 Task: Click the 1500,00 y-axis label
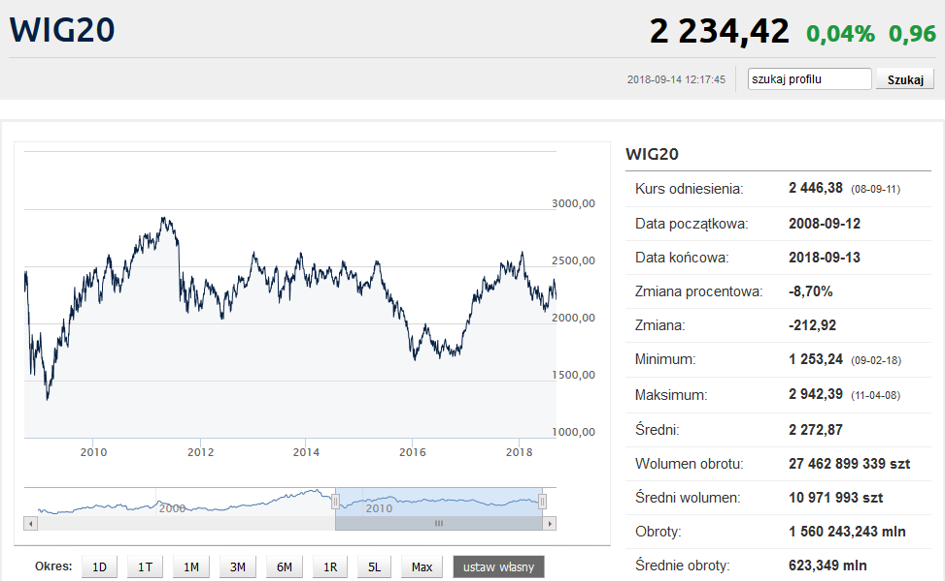tap(573, 375)
